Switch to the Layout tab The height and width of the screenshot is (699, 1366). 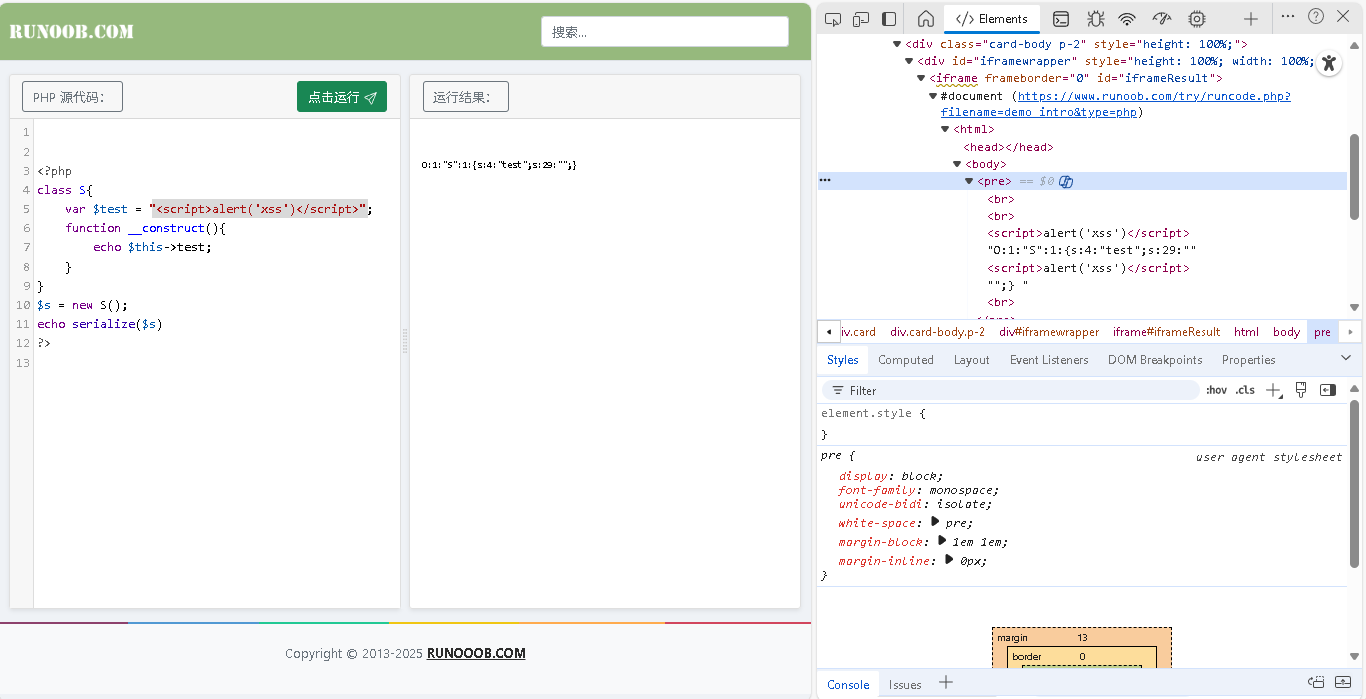pyautogui.click(x=972, y=360)
